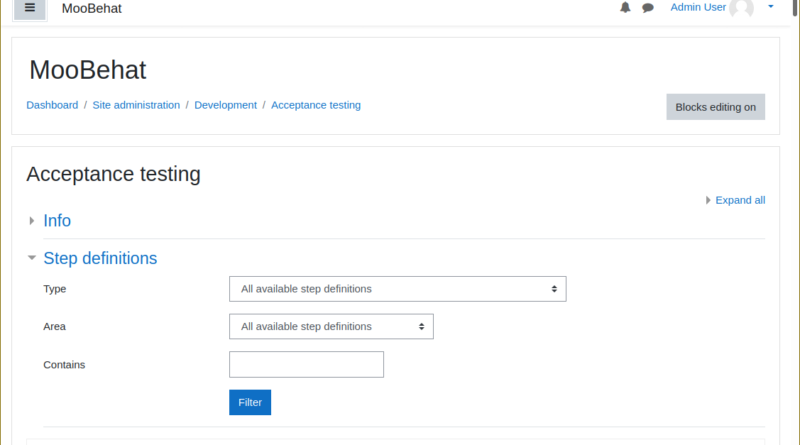The width and height of the screenshot is (800, 445).
Task: Click the Expand all arrow icon
Action: point(708,200)
